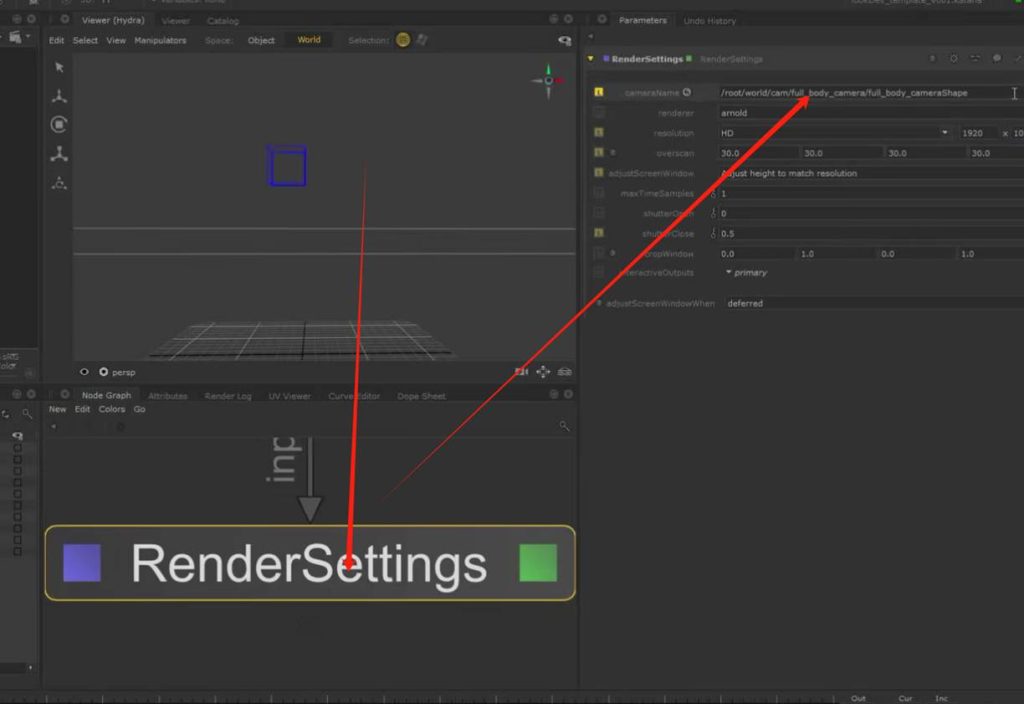This screenshot has width=1024, height=704.
Task: Set manipulator space to Object
Action: tap(261, 40)
